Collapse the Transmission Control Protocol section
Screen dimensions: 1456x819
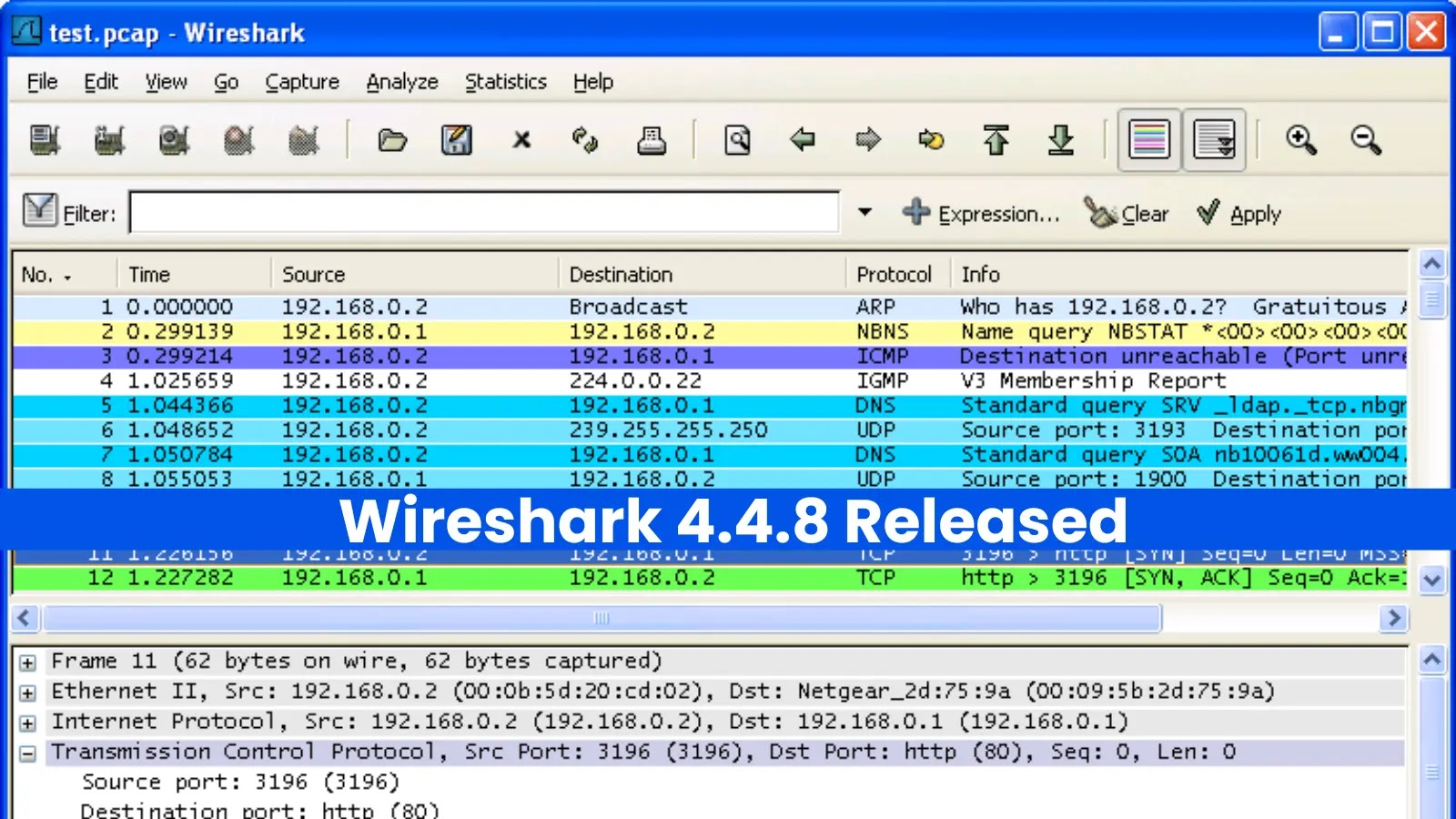pyautogui.click(x=25, y=752)
